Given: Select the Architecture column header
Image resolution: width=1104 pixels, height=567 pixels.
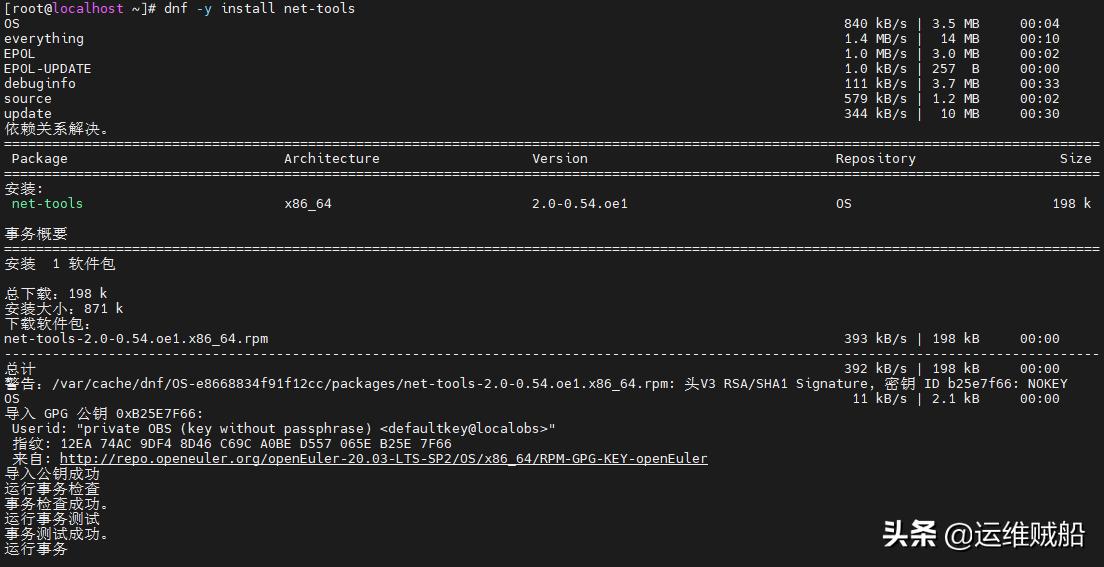Looking at the screenshot, I should pos(331,158).
